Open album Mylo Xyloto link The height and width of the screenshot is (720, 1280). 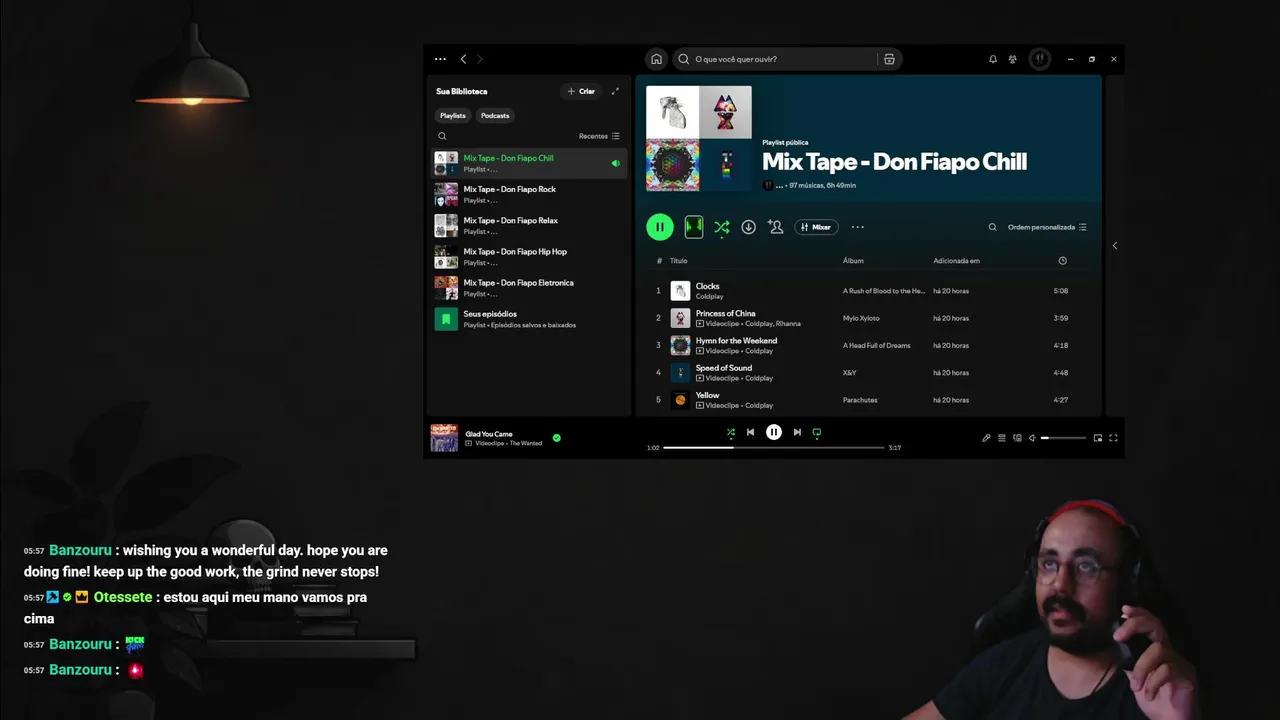pos(861,318)
